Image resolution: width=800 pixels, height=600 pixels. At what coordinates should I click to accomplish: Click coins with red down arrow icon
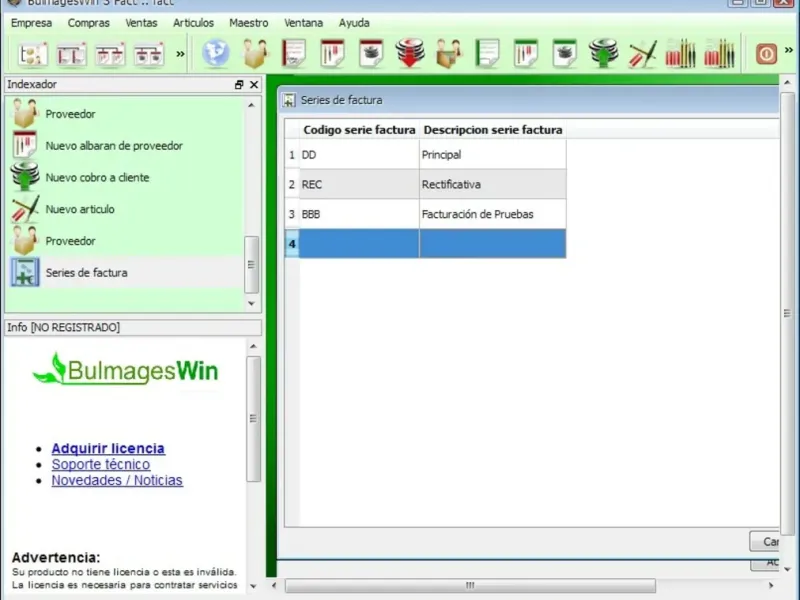tap(410, 54)
